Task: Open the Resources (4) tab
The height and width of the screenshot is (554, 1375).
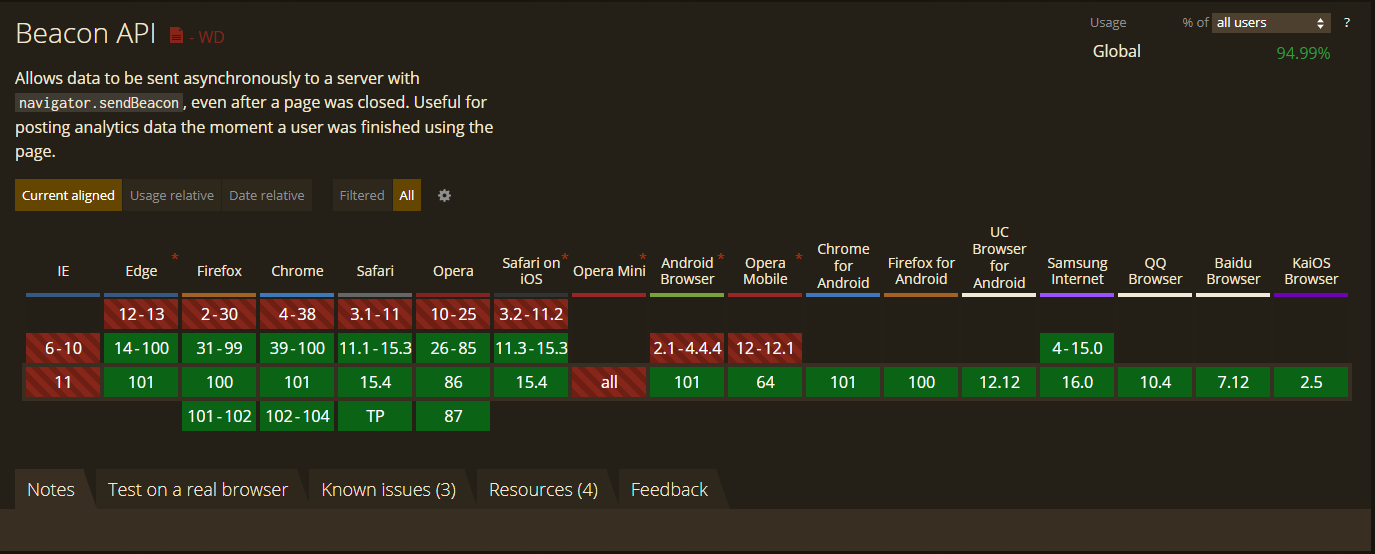Action: 543,489
